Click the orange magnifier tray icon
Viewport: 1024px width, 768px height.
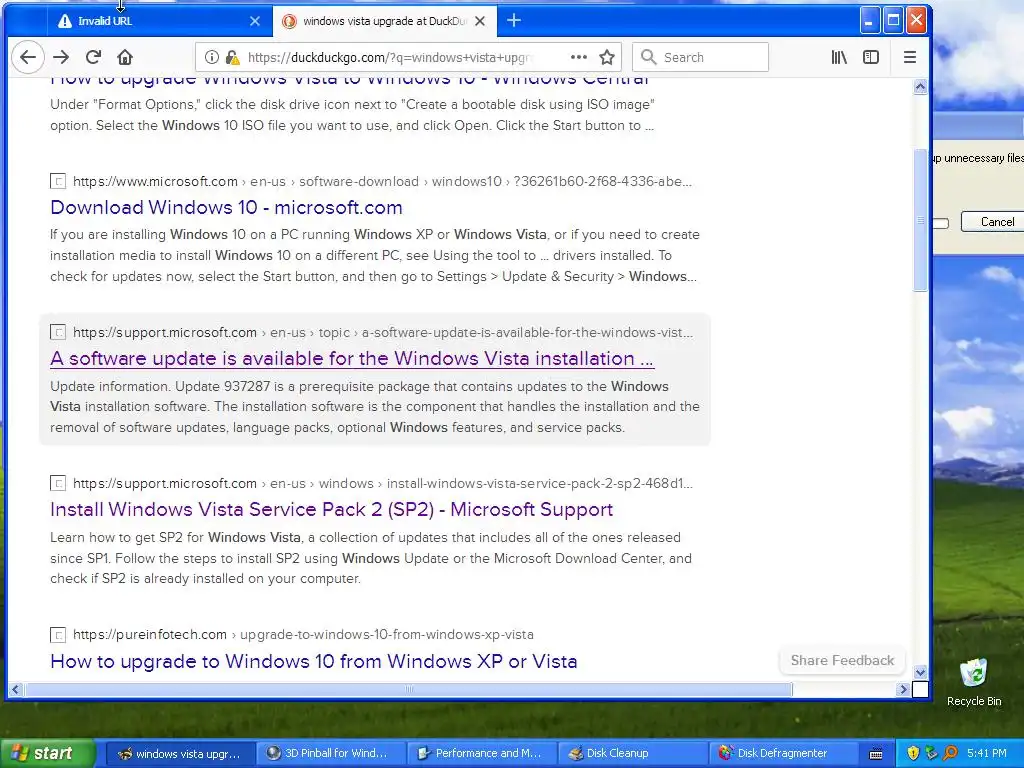pyautogui.click(x=950, y=754)
